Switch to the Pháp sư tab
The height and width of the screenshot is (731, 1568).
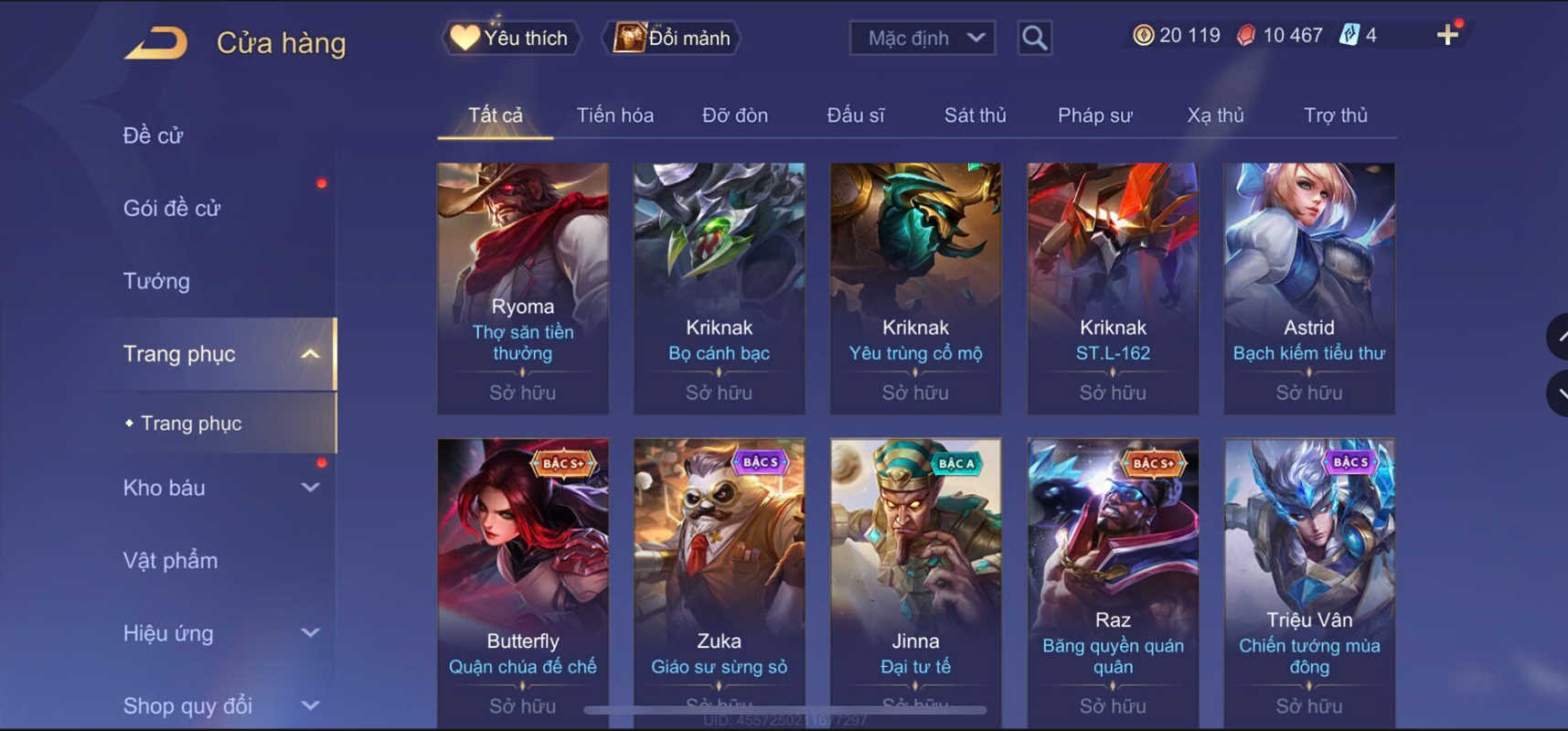click(x=1094, y=115)
